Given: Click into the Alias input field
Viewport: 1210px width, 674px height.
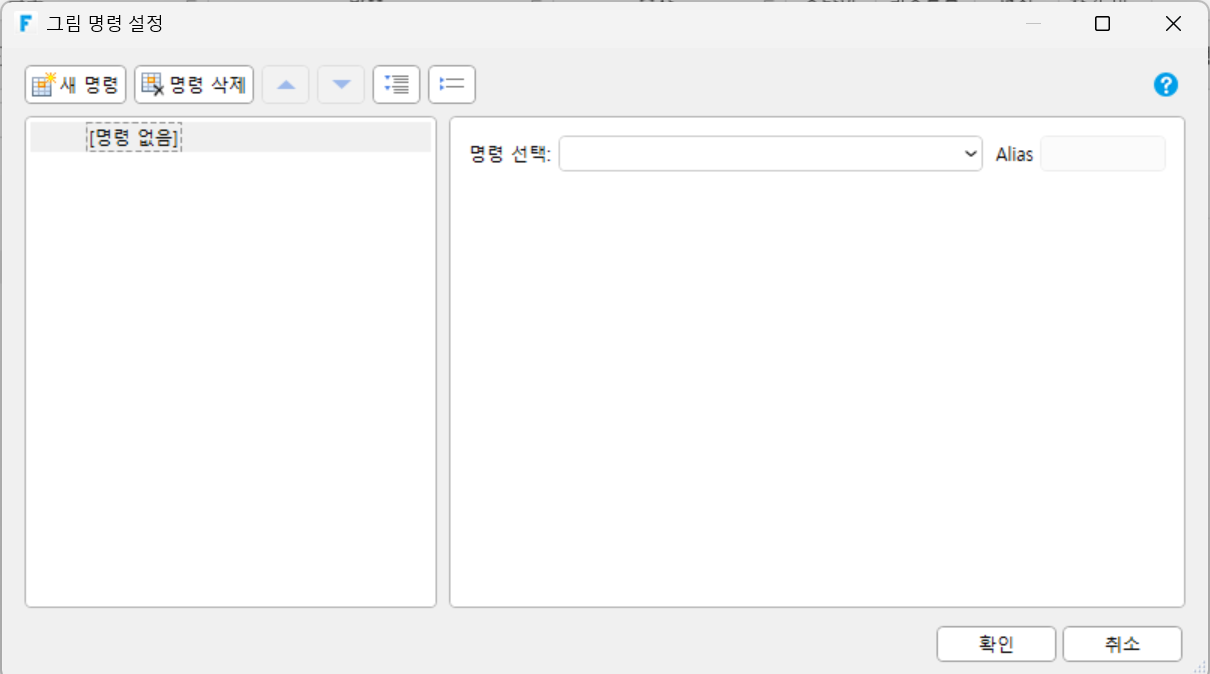Looking at the screenshot, I should point(1103,154).
